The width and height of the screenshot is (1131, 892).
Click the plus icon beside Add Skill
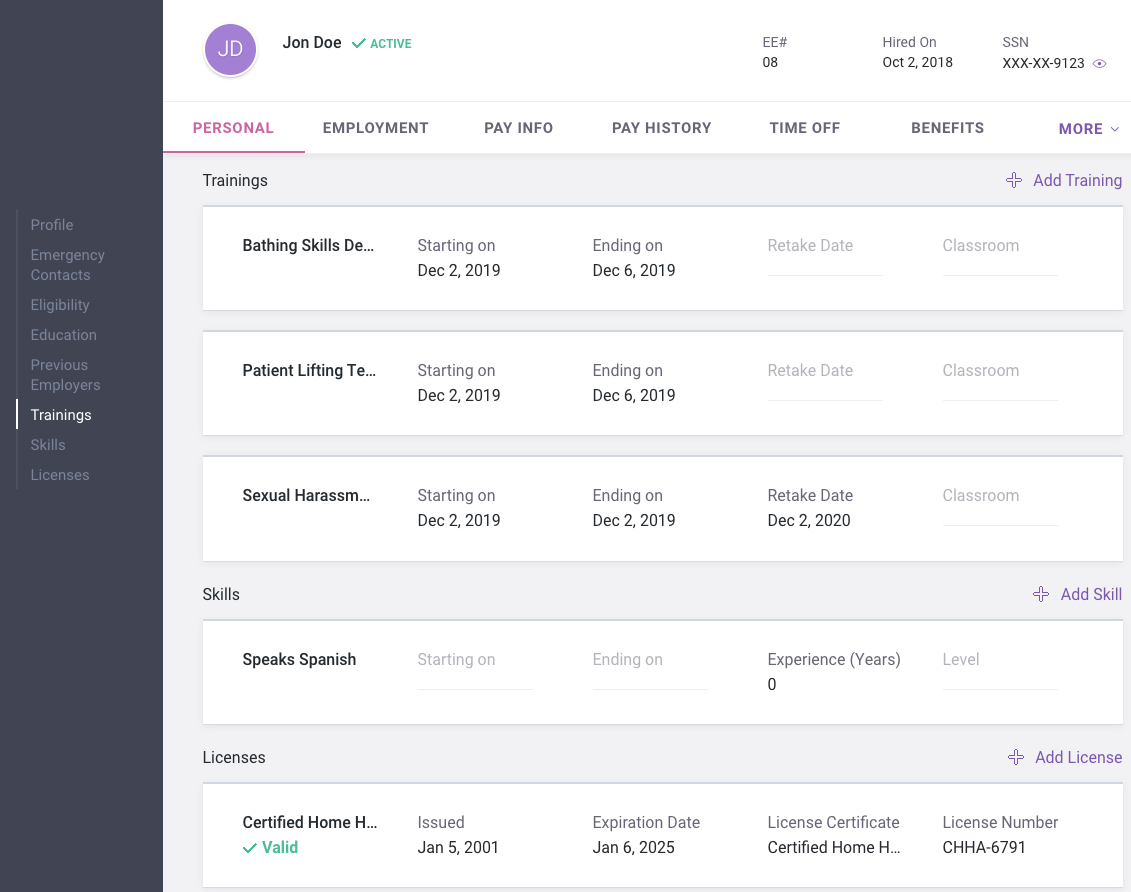pos(1041,594)
